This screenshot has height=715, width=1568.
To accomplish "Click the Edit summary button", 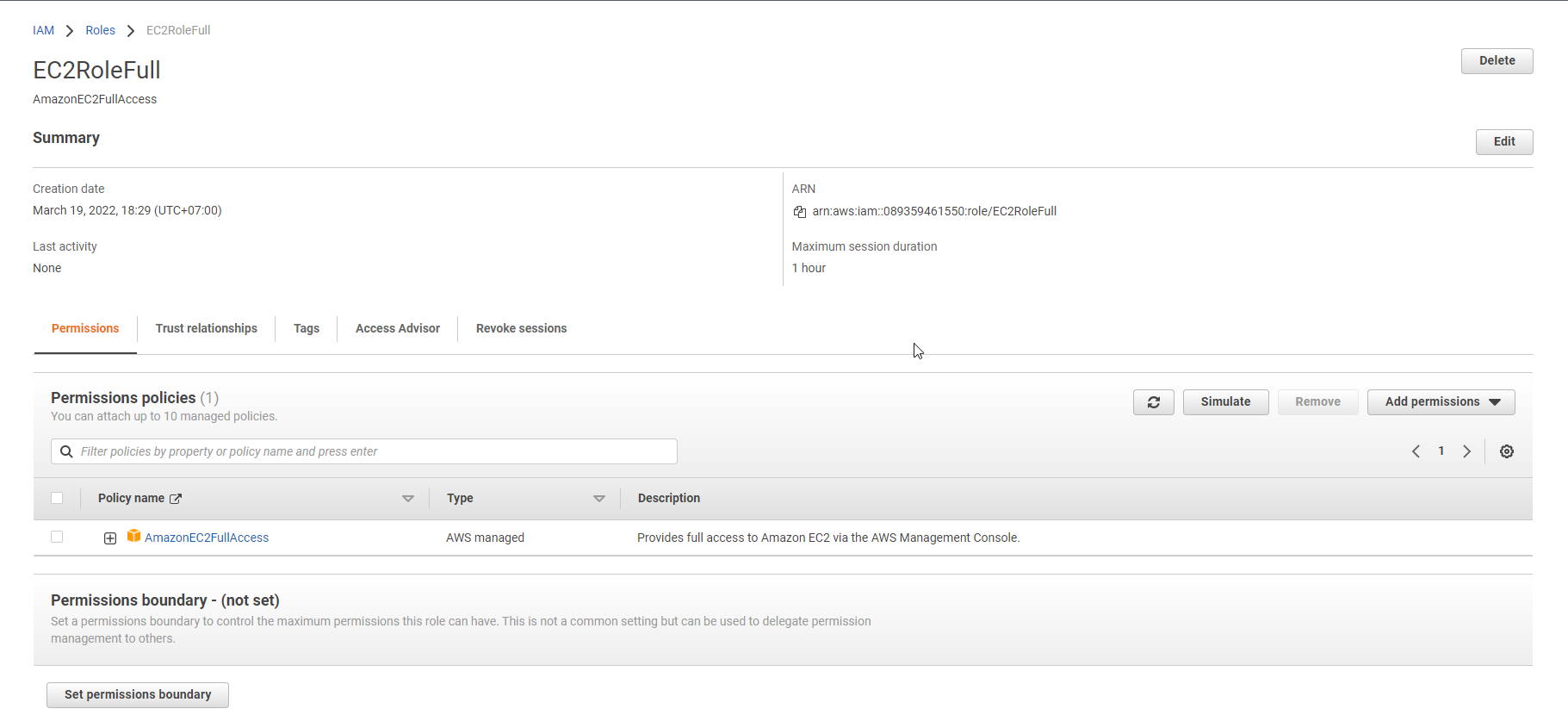I will [x=1504, y=142].
